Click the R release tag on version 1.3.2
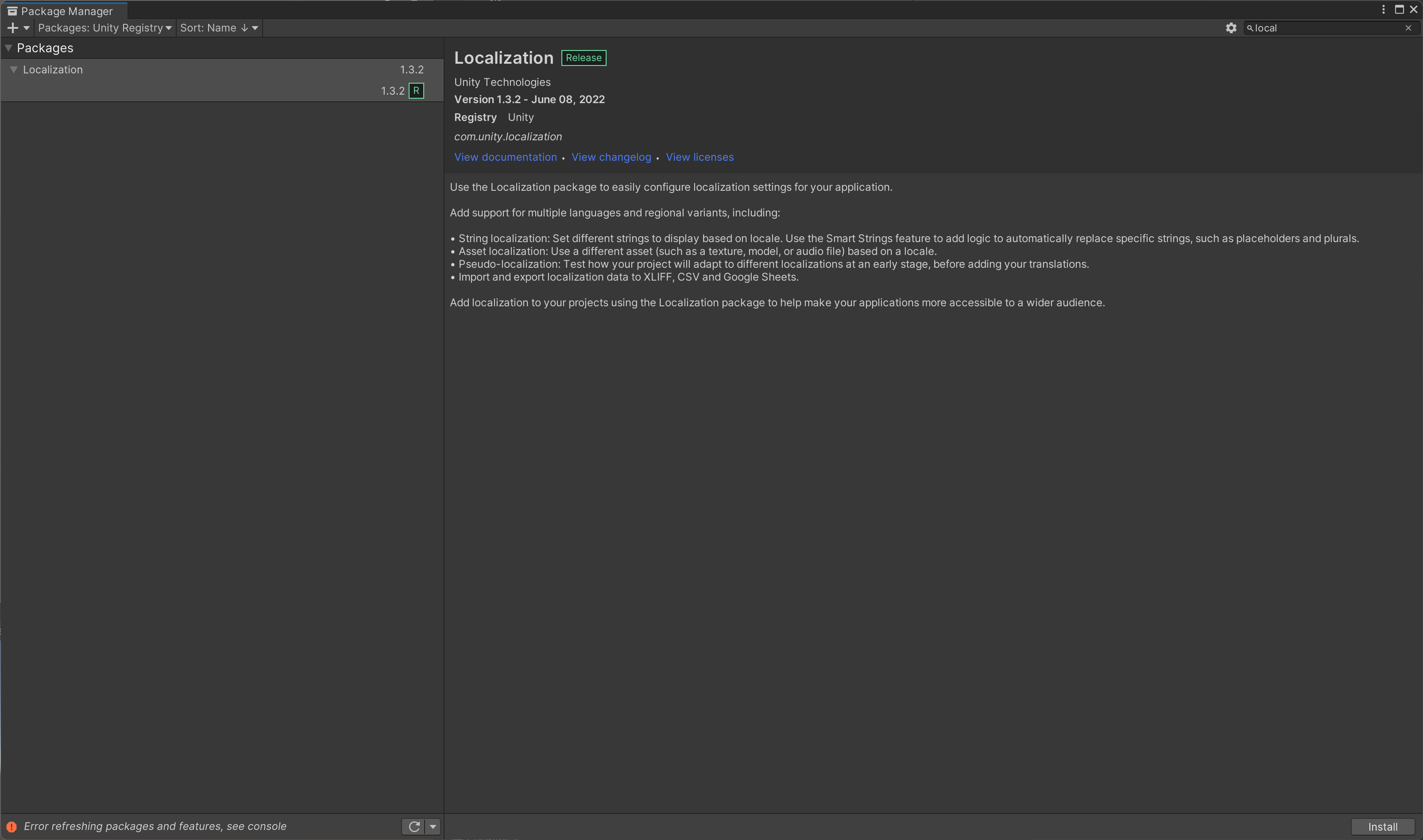1423x840 pixels. pyautogui.click(x=416, y=91)
